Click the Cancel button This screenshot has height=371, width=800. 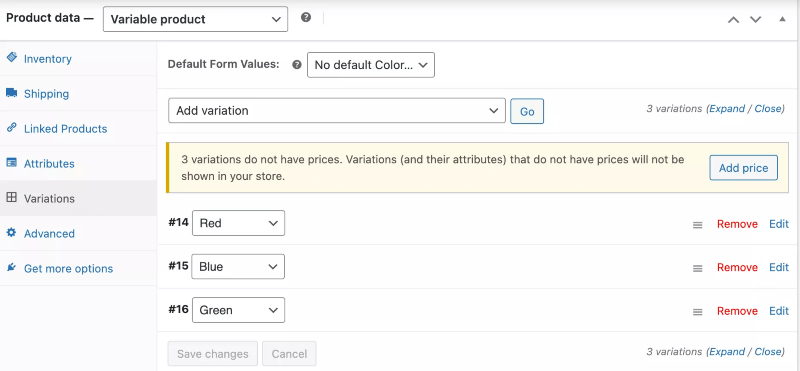click(289, 354)
